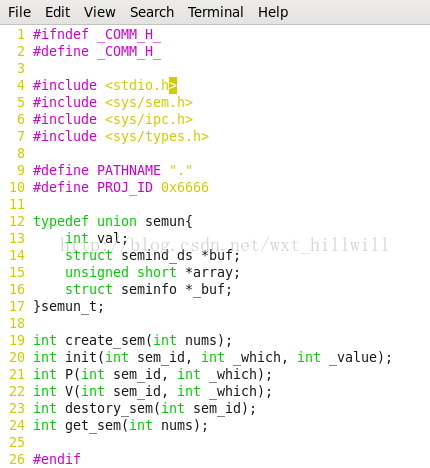
Task: Open the Search menu
Action: point(152,12)
